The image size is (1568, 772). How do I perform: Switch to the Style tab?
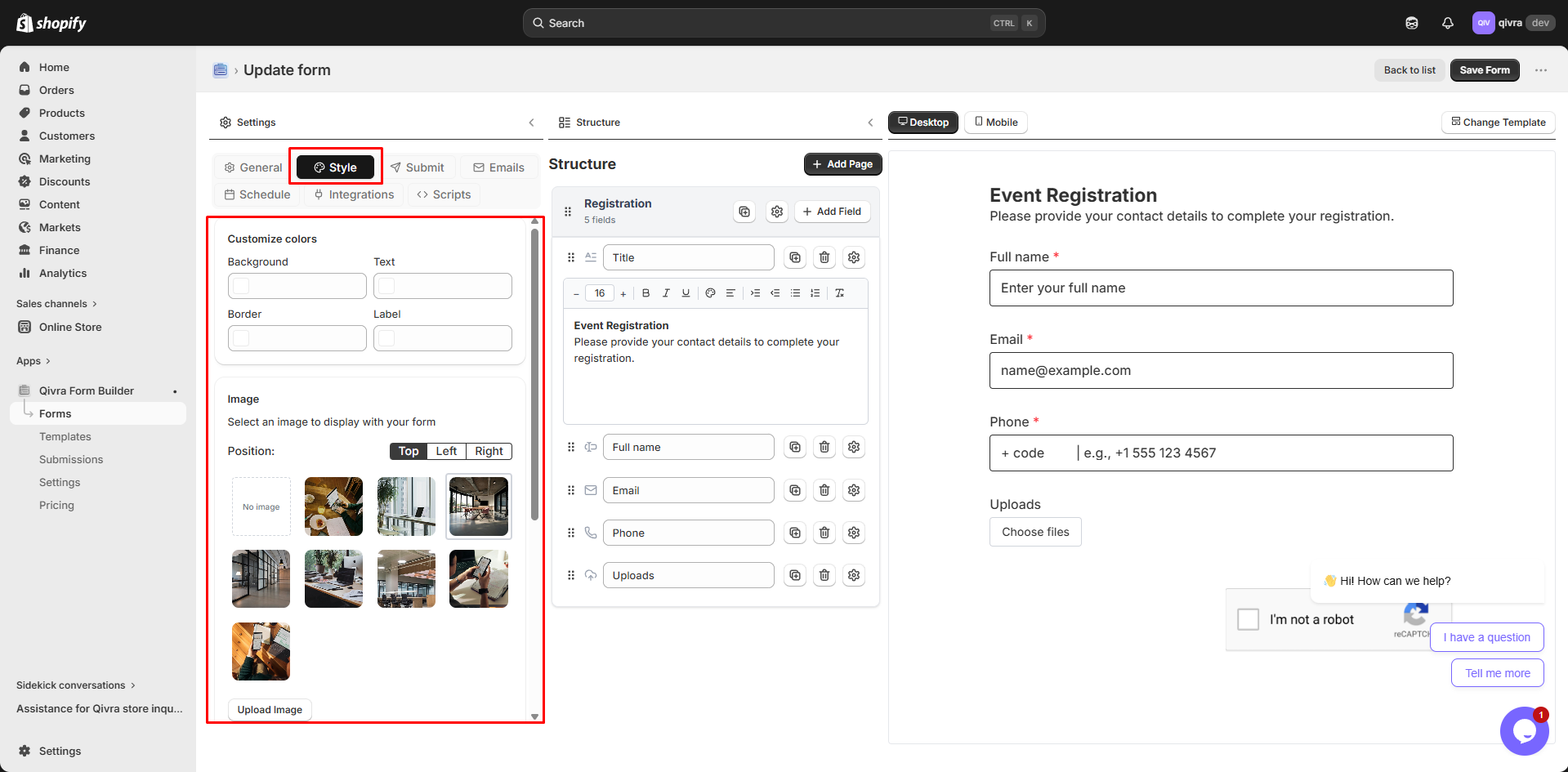pos(336,167)
